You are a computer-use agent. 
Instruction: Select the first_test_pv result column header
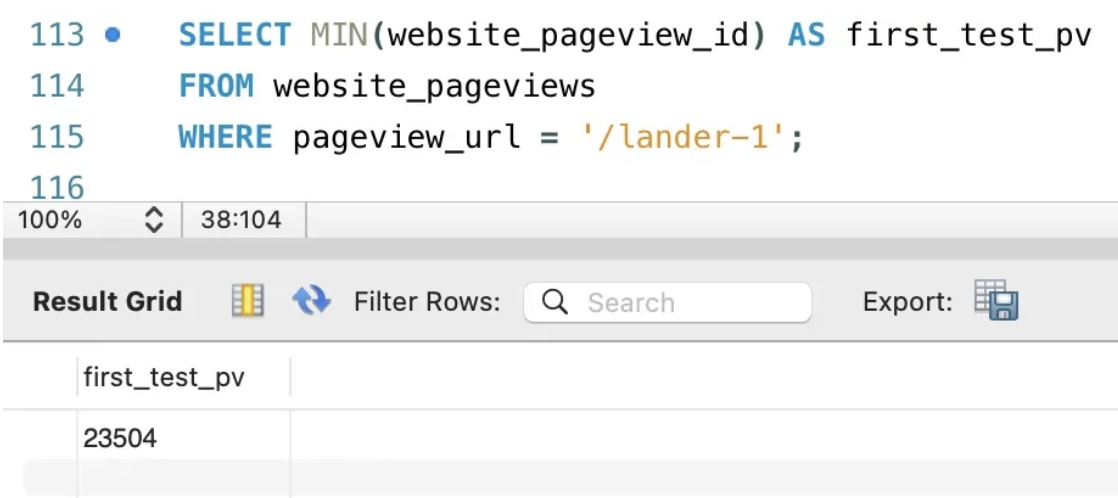(164, 378)
